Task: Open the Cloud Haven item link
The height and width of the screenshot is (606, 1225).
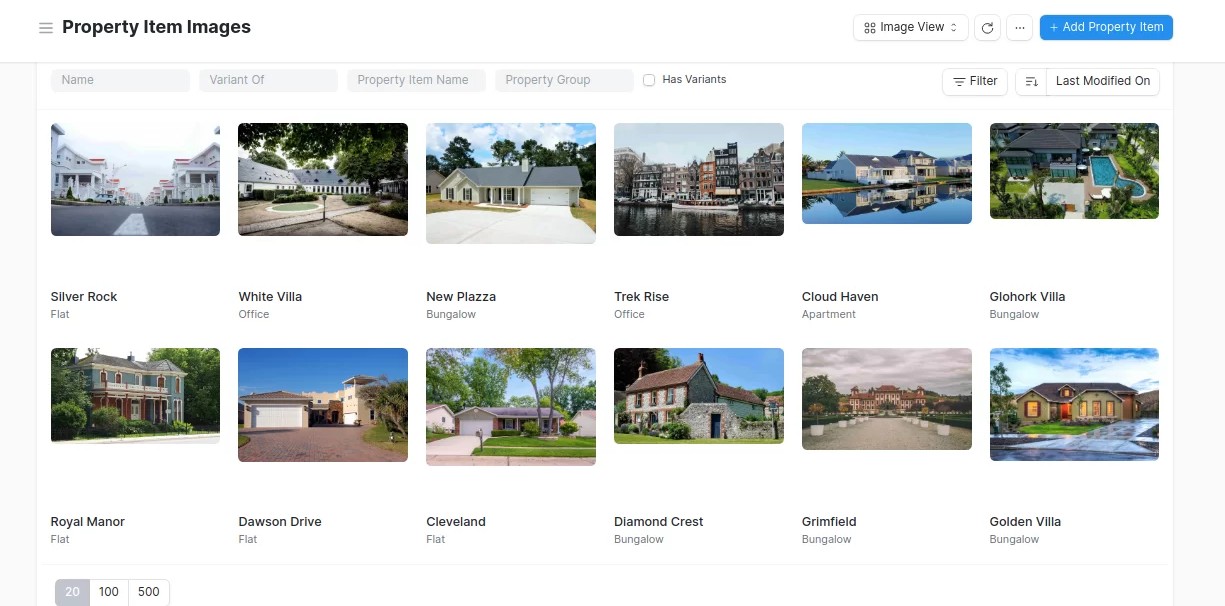Action: tap(840, 297)
